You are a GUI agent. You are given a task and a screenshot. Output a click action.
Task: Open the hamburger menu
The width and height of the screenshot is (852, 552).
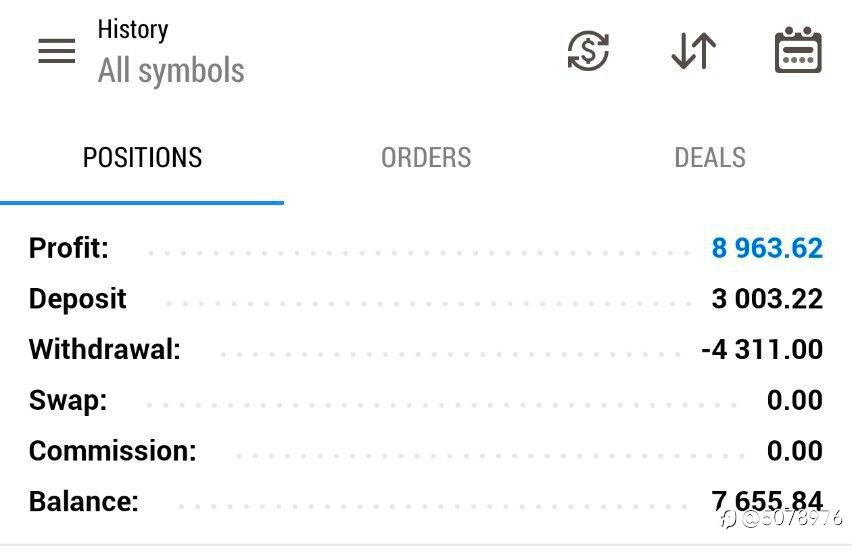pos(57,51)
